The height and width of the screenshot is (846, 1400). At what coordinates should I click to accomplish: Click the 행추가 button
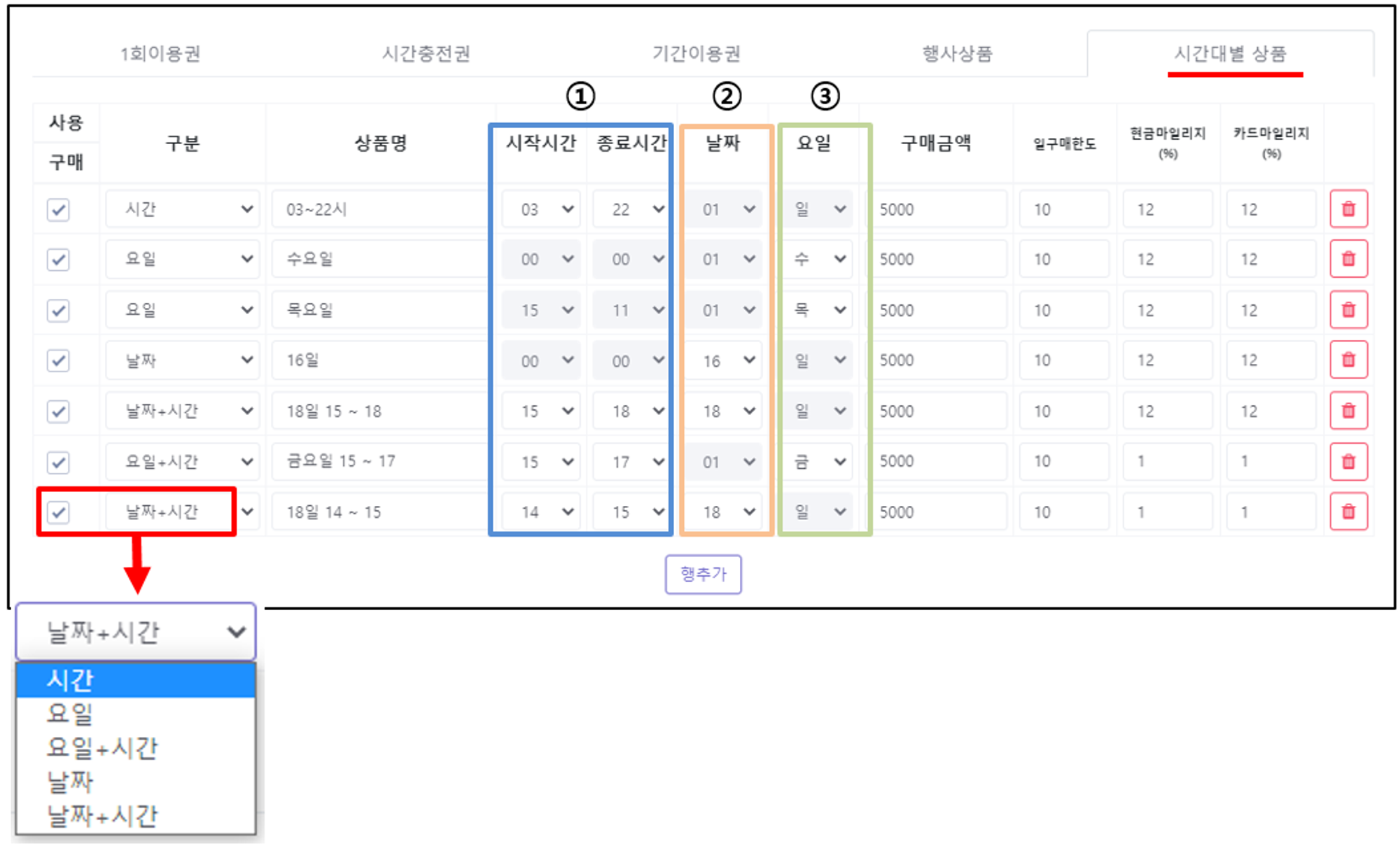click(703, 574)
